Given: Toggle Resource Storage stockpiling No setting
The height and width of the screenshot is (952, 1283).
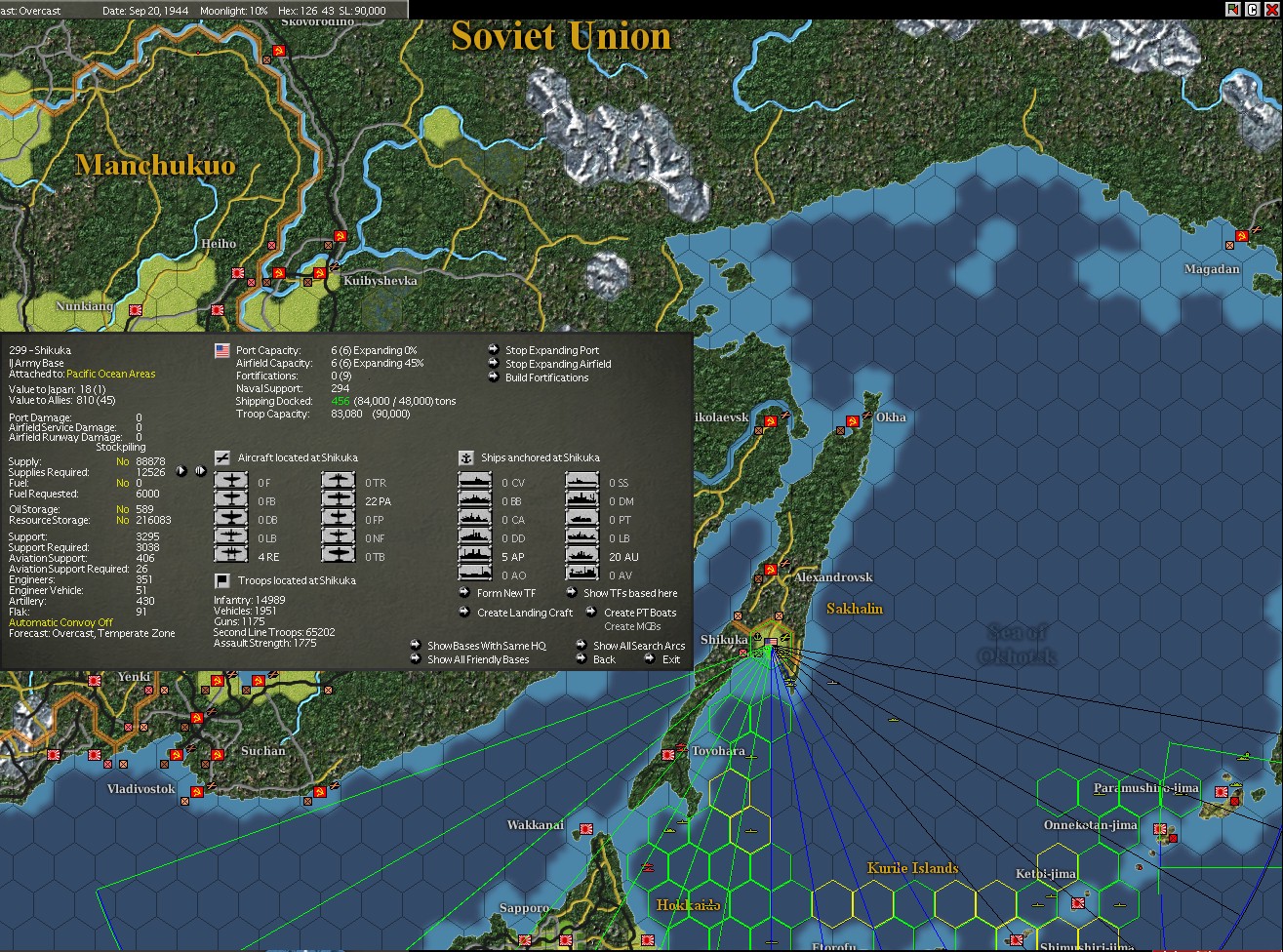Looking at the screenshot, I should pos(122,520).
